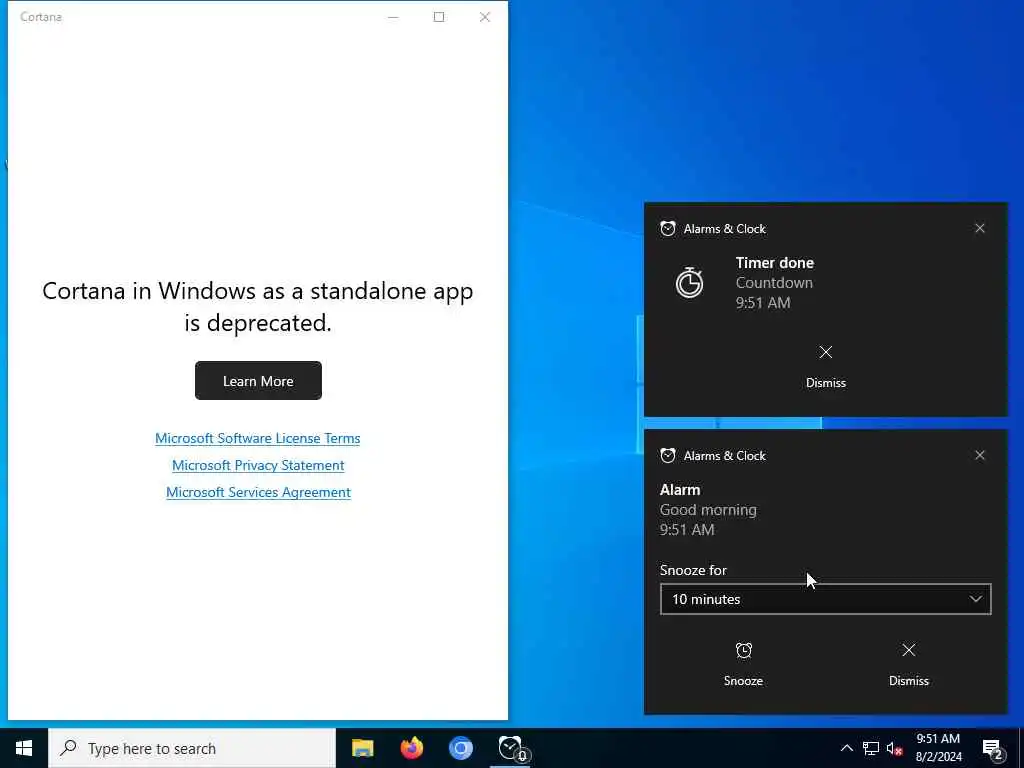The width and height of the screenshot is (1024, 768).
Task: Click the taskbar search box
Action: (x=192, y=748)
